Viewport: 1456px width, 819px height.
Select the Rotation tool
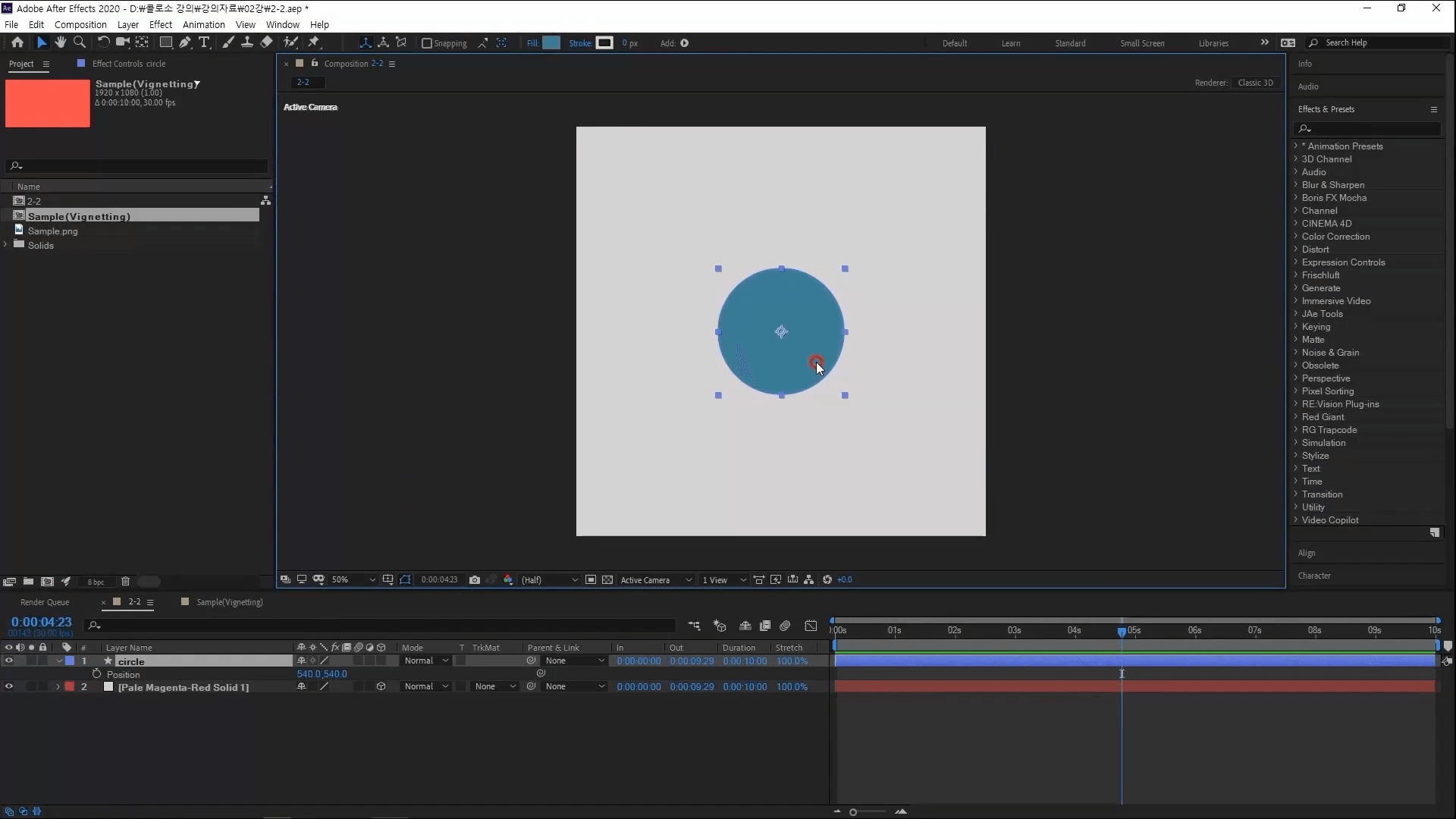[103, 42]
